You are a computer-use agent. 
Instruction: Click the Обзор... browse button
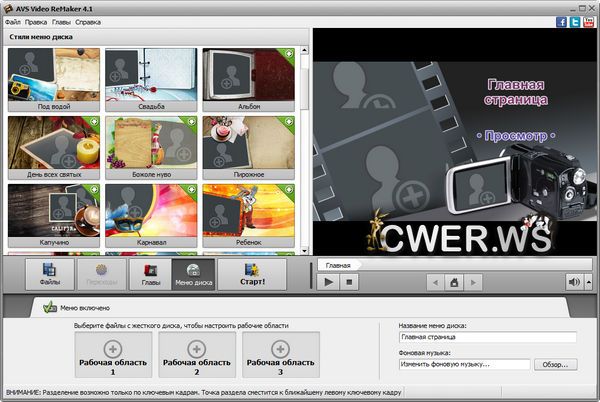(x=557, y=365)
